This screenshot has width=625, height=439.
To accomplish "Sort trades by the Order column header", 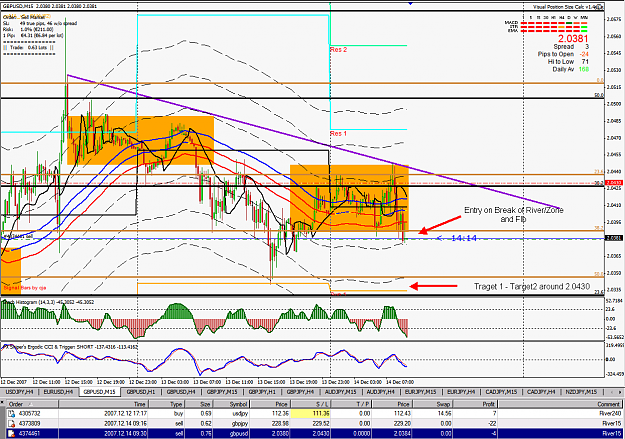I will [x=33, y=404].
